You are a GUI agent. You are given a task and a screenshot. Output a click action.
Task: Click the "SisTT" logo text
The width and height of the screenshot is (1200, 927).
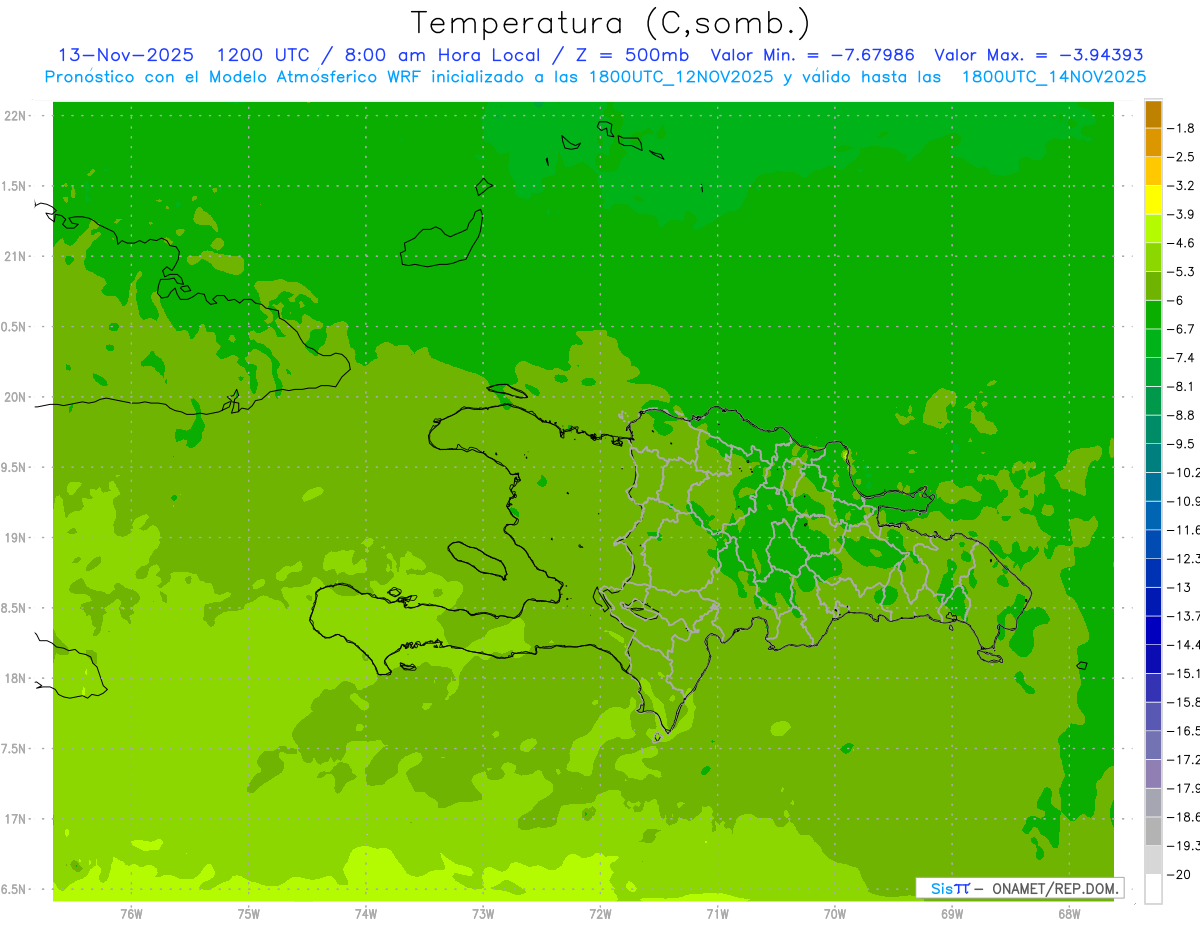coord(950,888)
